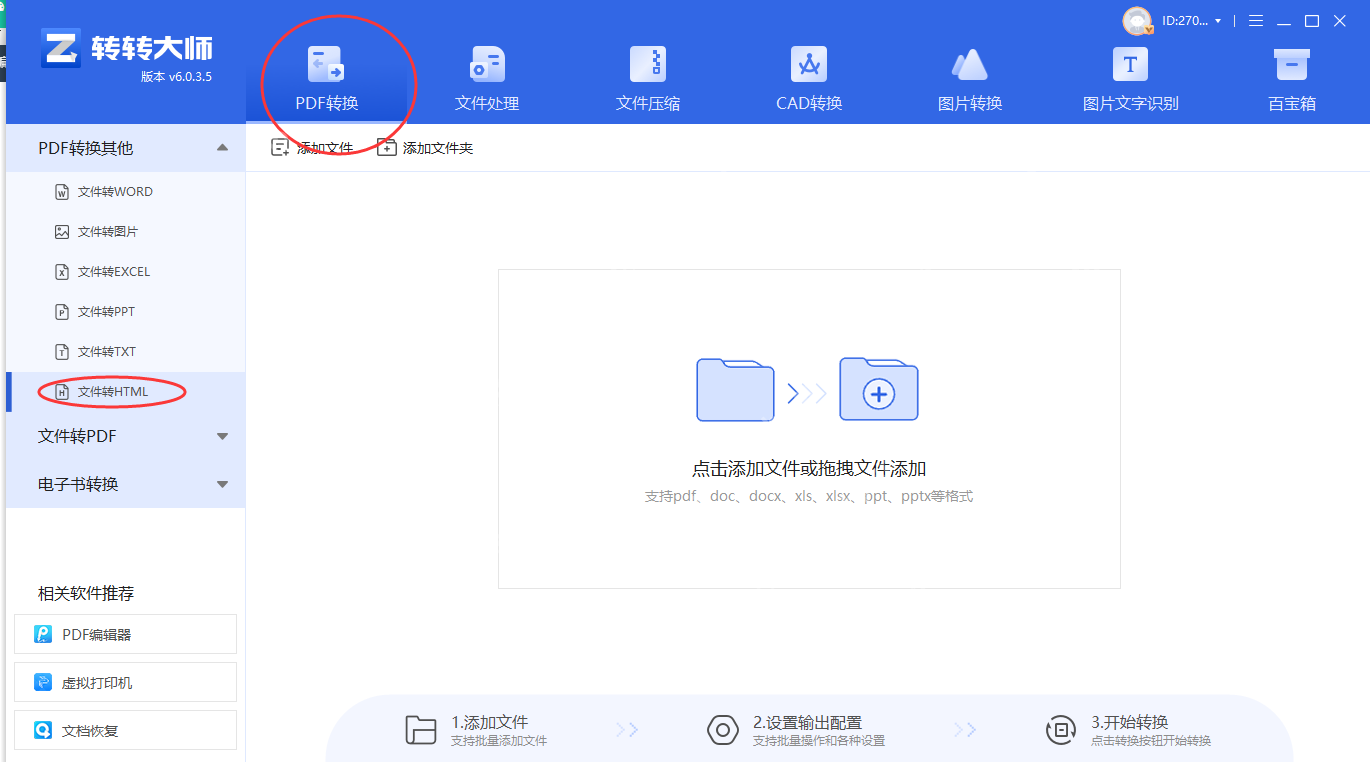Click the drop zone to add files
Viewport: 1370px width, 762px height.
click(808, 430)
